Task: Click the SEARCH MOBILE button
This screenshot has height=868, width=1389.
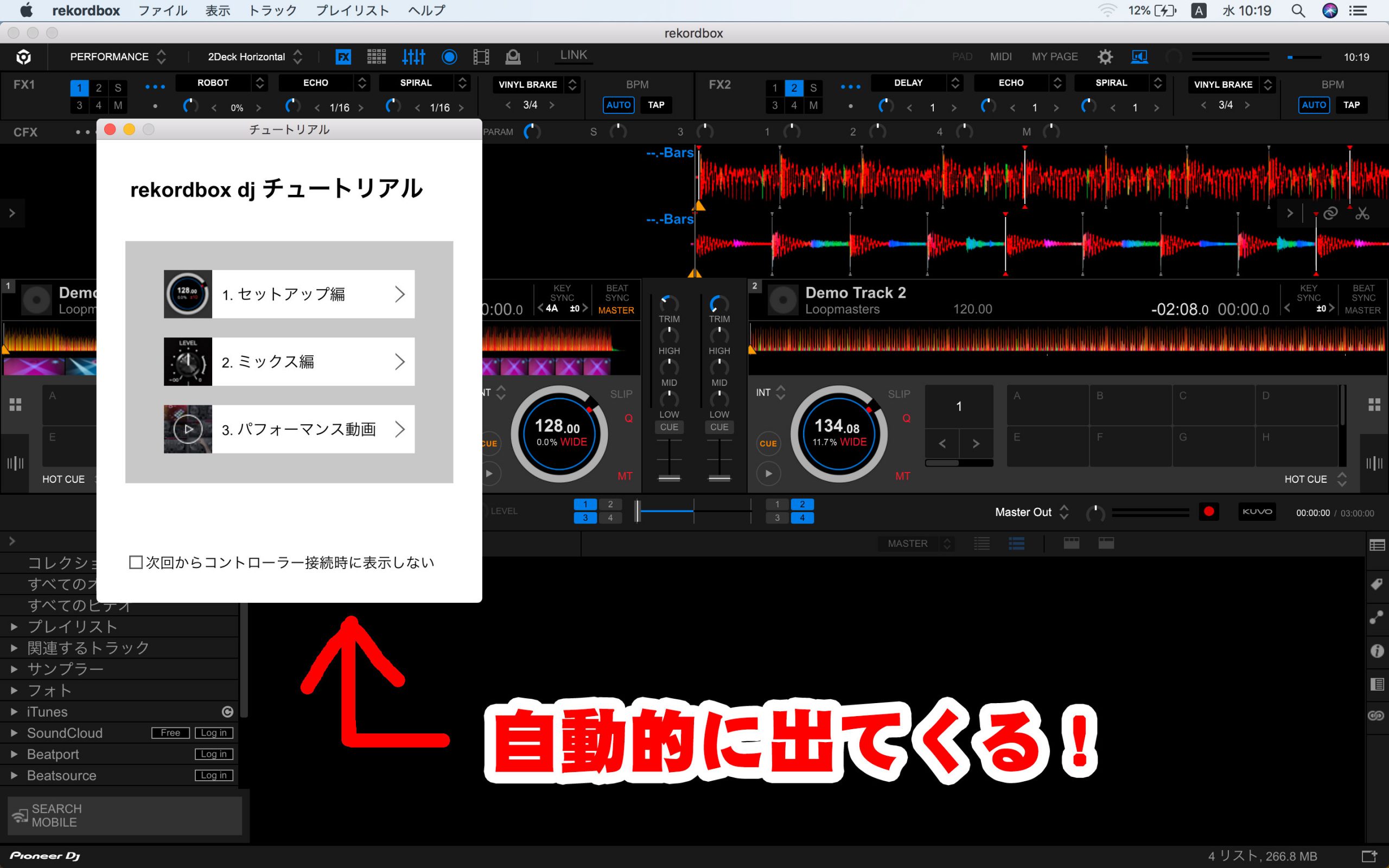Action: click(x=125, y=815)
